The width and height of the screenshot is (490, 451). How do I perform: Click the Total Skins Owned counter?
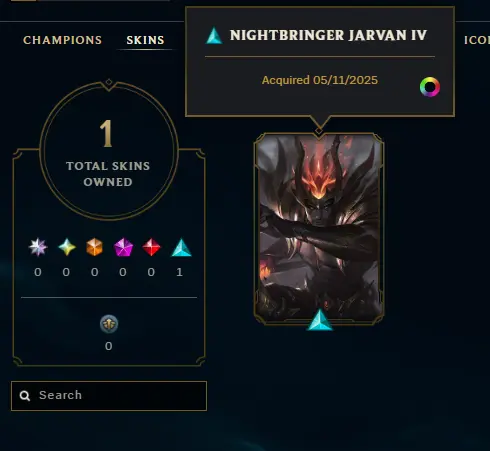[108, 152]
